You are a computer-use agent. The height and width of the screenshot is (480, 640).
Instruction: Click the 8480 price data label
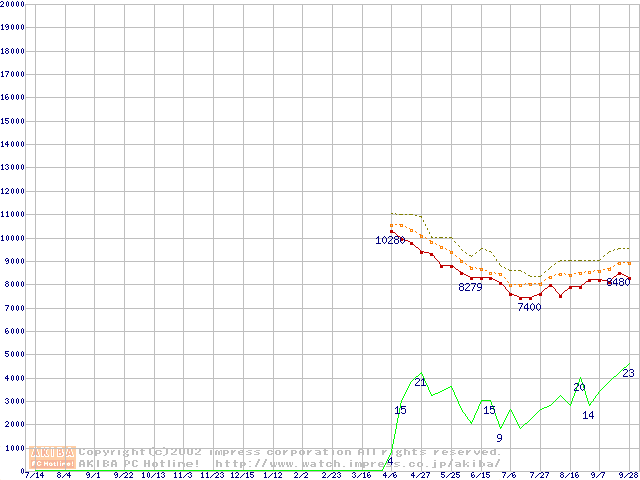[x=619, y=282]
